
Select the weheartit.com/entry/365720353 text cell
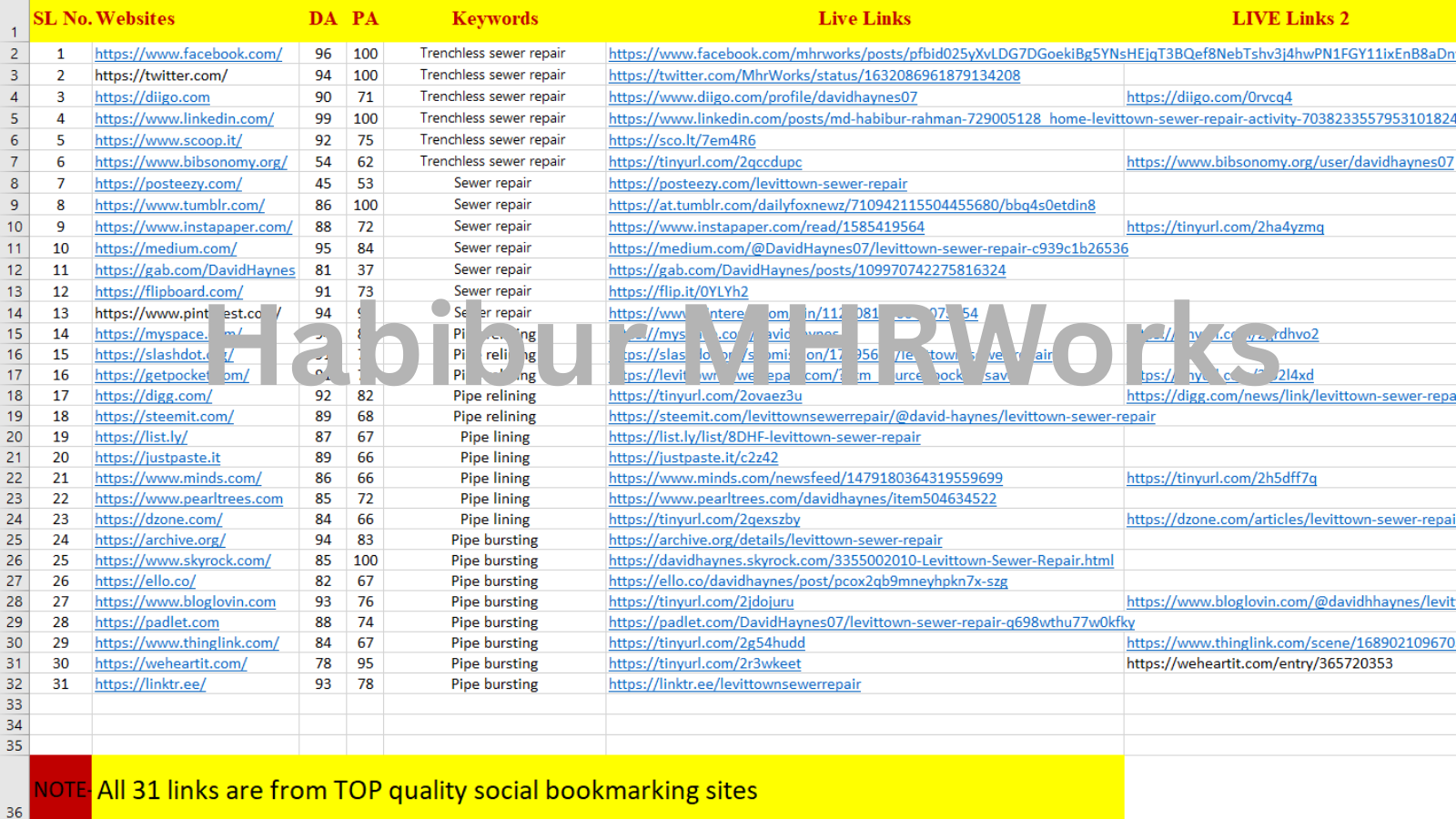(1259, 663)
